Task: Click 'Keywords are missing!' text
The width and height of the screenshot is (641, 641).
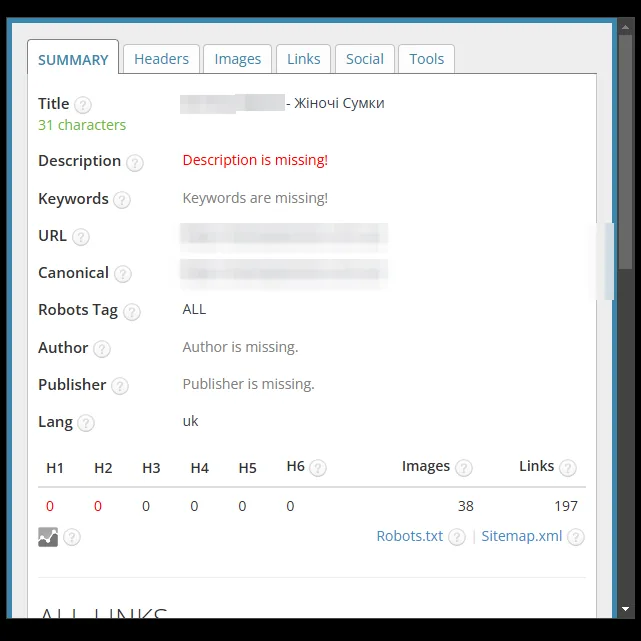Action: tap(255, 198)
